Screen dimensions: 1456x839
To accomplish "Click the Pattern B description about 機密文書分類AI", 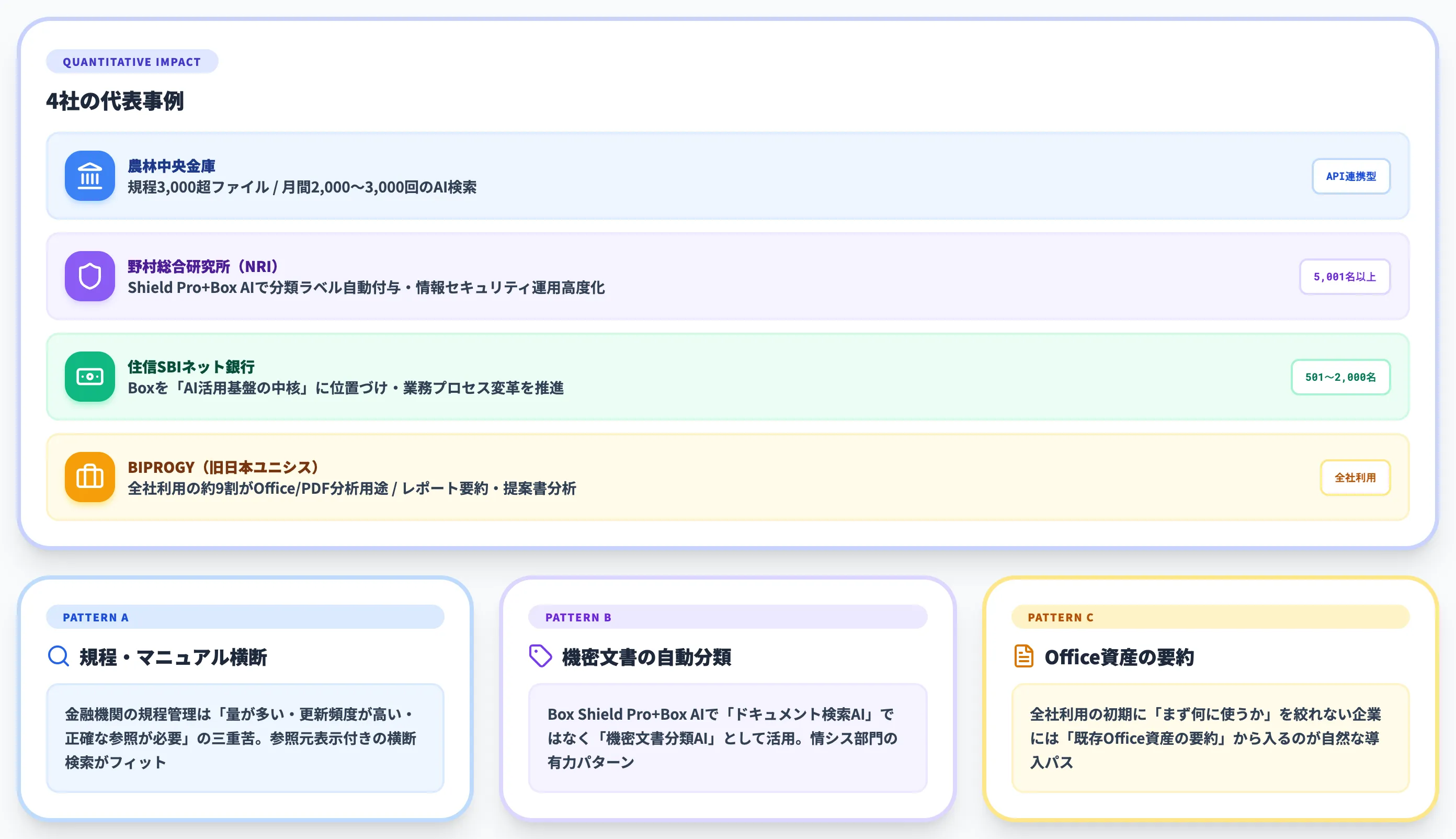I will pos(727,738).
